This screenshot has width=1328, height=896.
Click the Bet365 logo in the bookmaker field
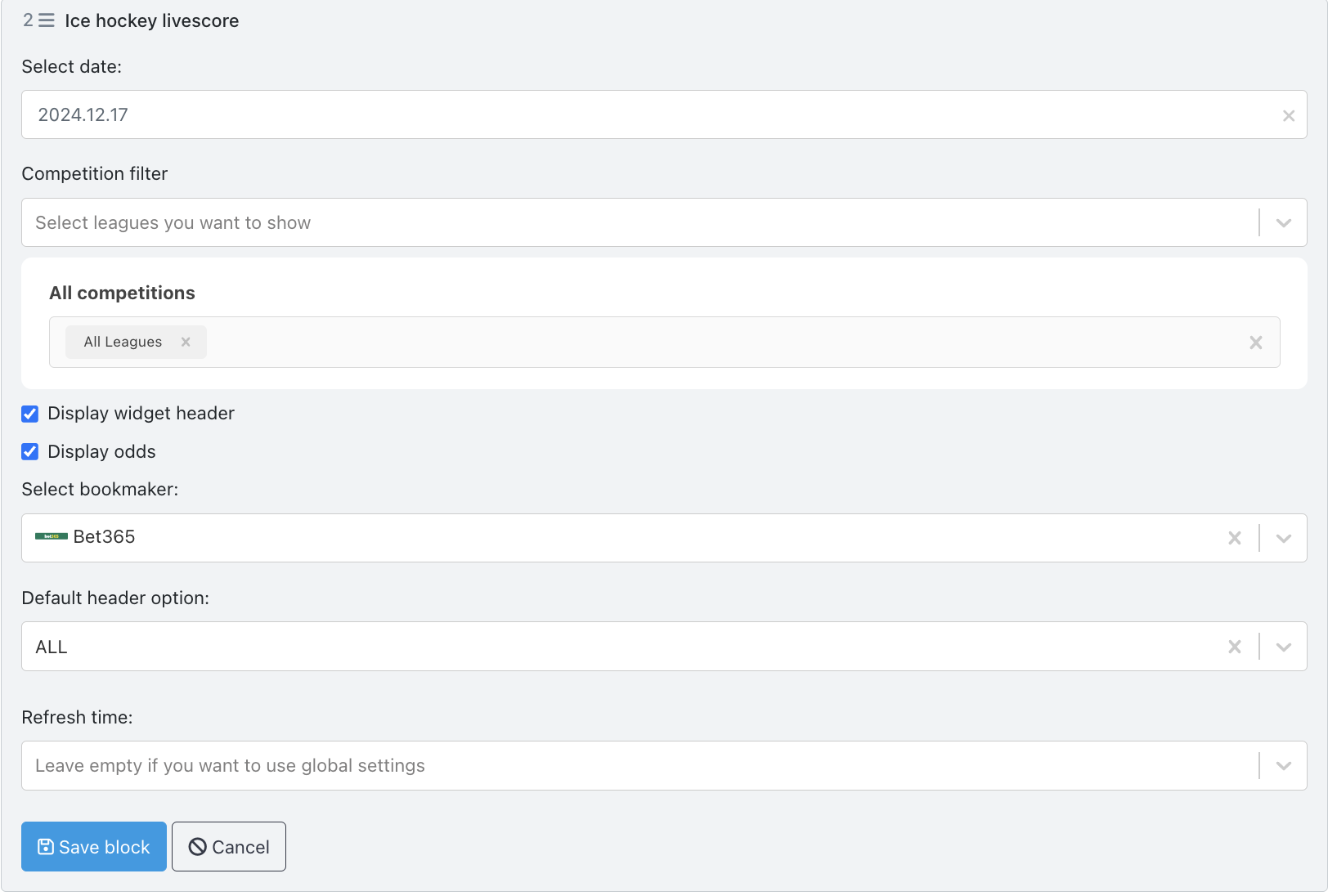pyautogui.click(x=51, y=537)
